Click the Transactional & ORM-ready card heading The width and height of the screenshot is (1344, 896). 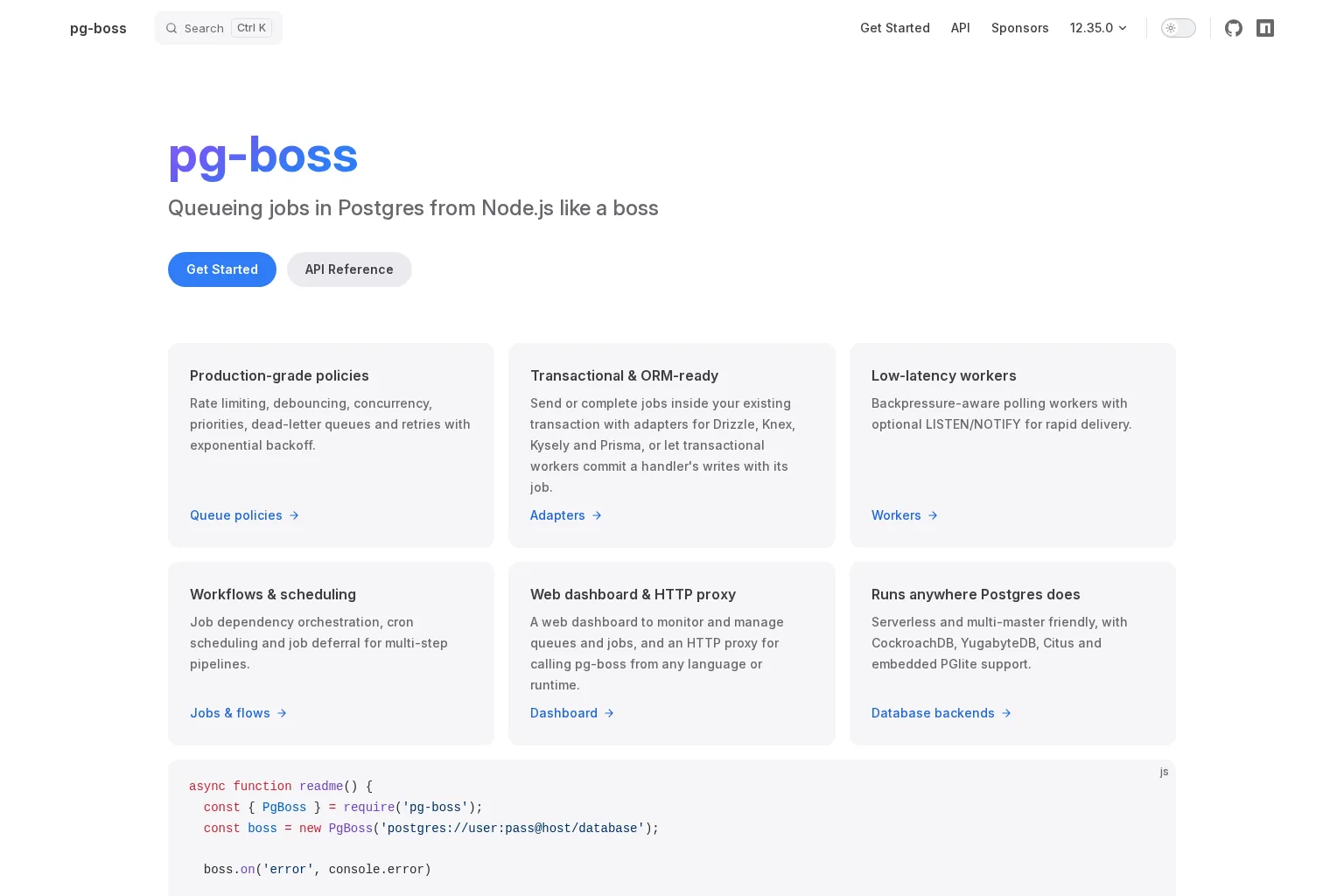(x=624, y=375)
